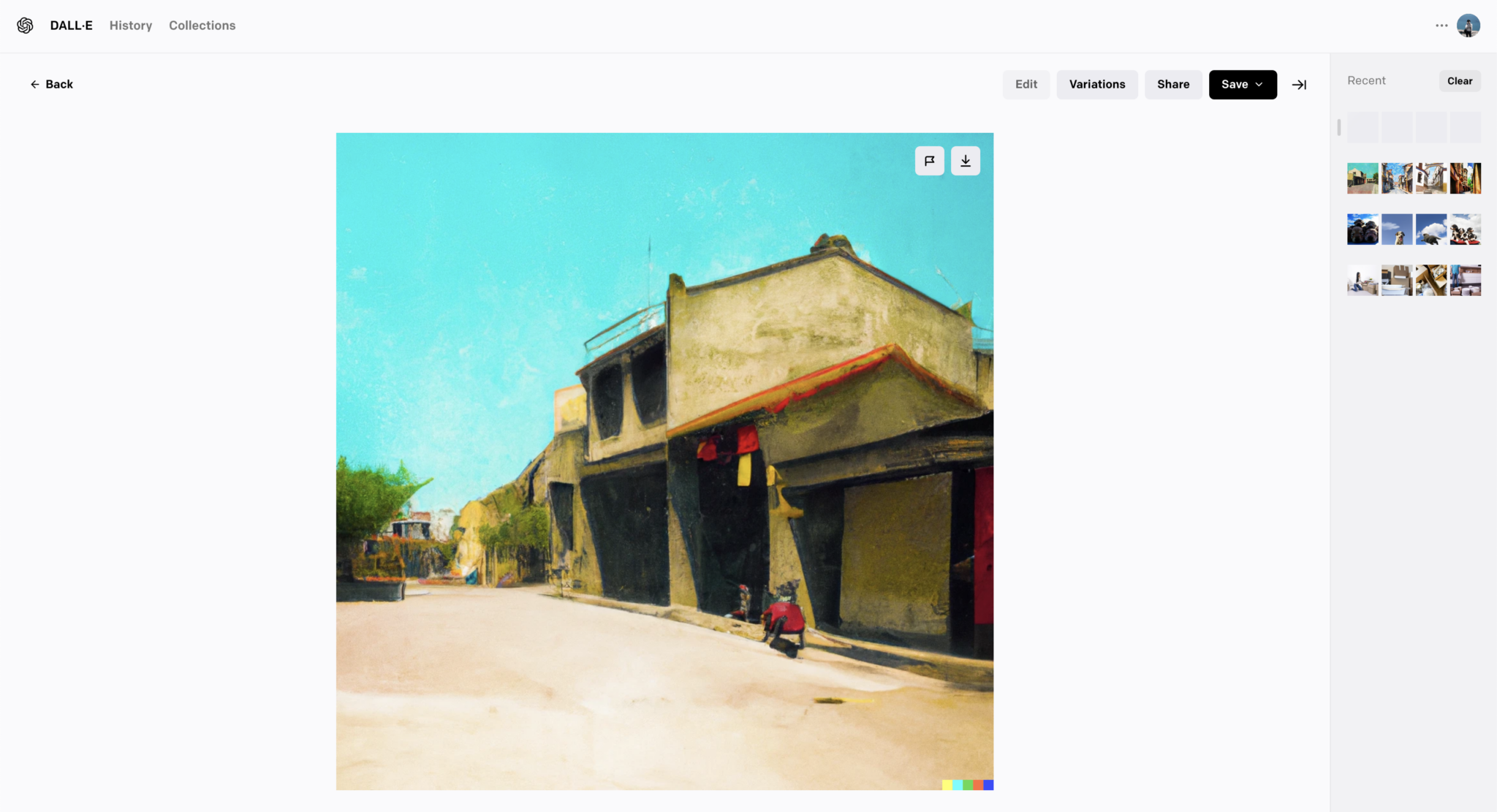Select the dark blue silhouette thumbnail
The image size is (1497, 812).
[x=1363, y=229]
